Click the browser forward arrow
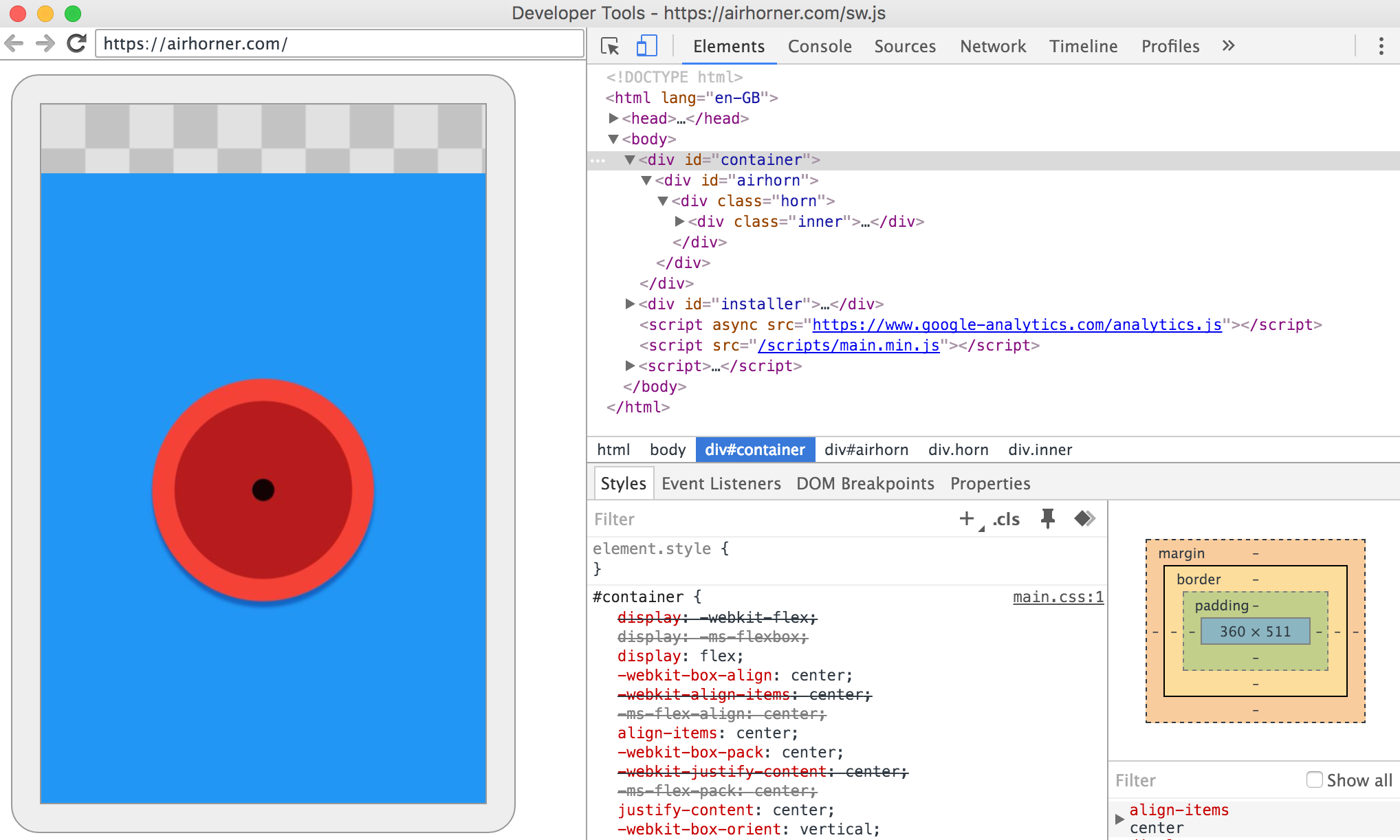This screenshot has width=1400, height=840. pos(45,44)
